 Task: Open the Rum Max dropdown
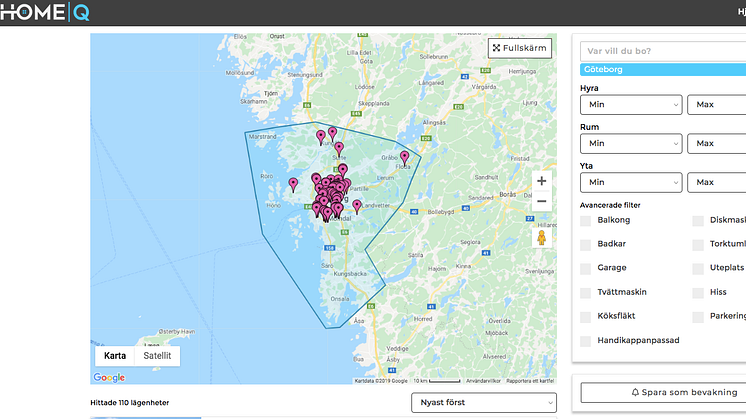pos(717,144)
